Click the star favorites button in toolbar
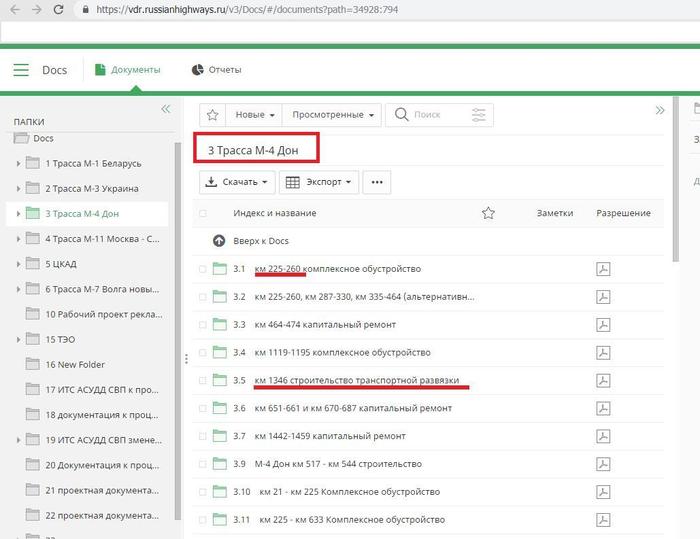This screenshot has width=700, height=539. pos(213,114)
